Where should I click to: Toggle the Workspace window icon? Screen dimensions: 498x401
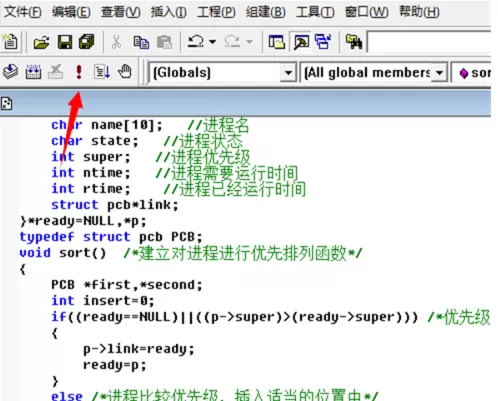(x=277, y=42)
